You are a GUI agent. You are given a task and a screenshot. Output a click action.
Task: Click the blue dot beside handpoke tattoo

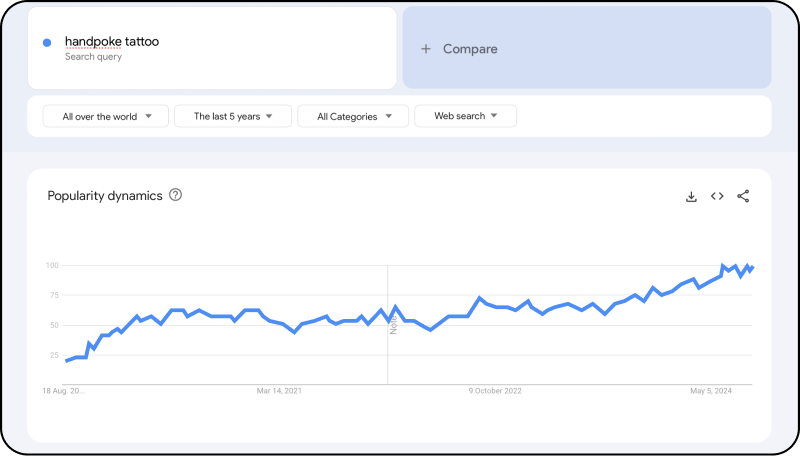tap(47, 42)
